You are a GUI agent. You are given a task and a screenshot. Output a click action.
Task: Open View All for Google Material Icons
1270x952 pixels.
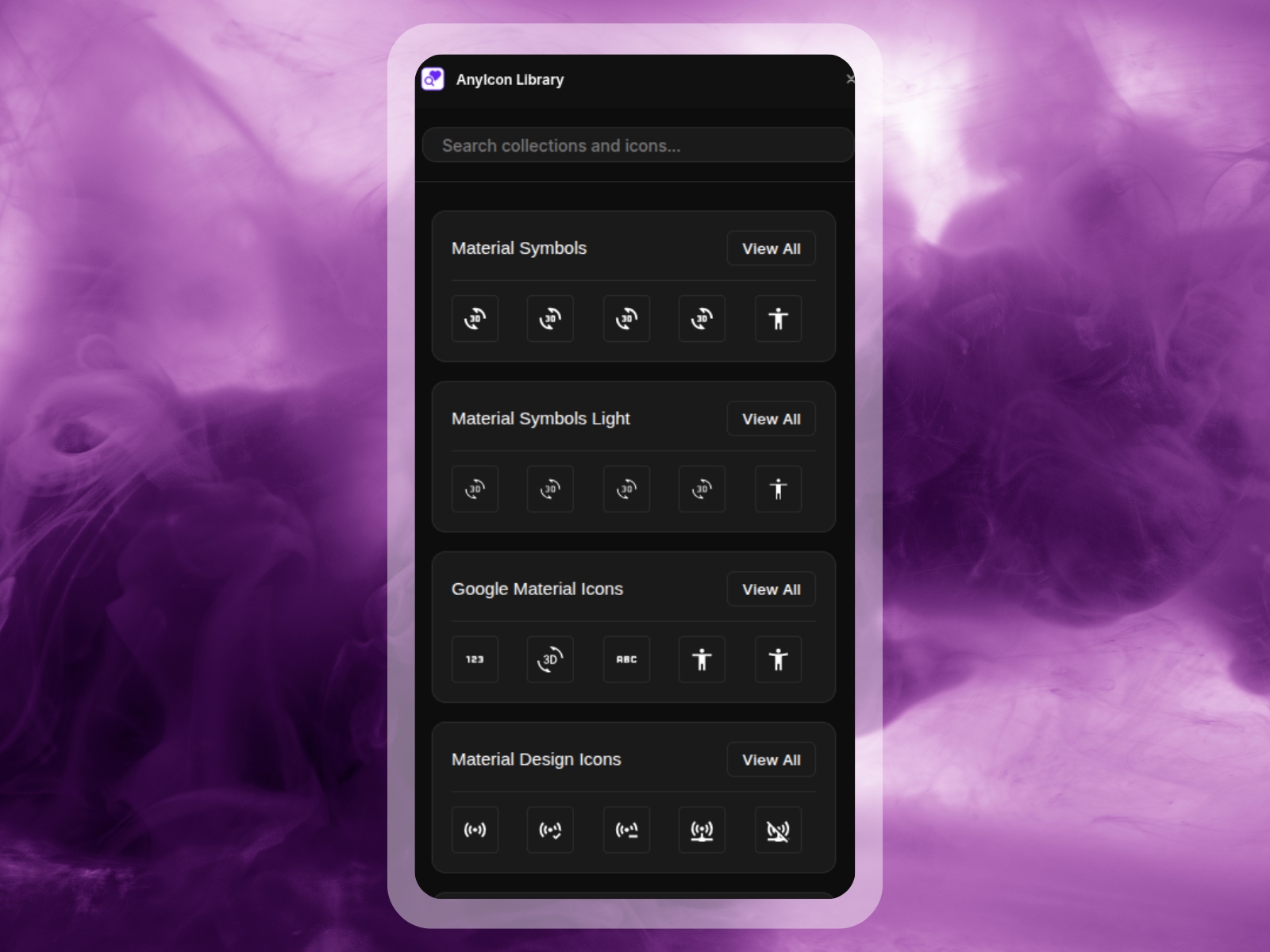point(771,589)
